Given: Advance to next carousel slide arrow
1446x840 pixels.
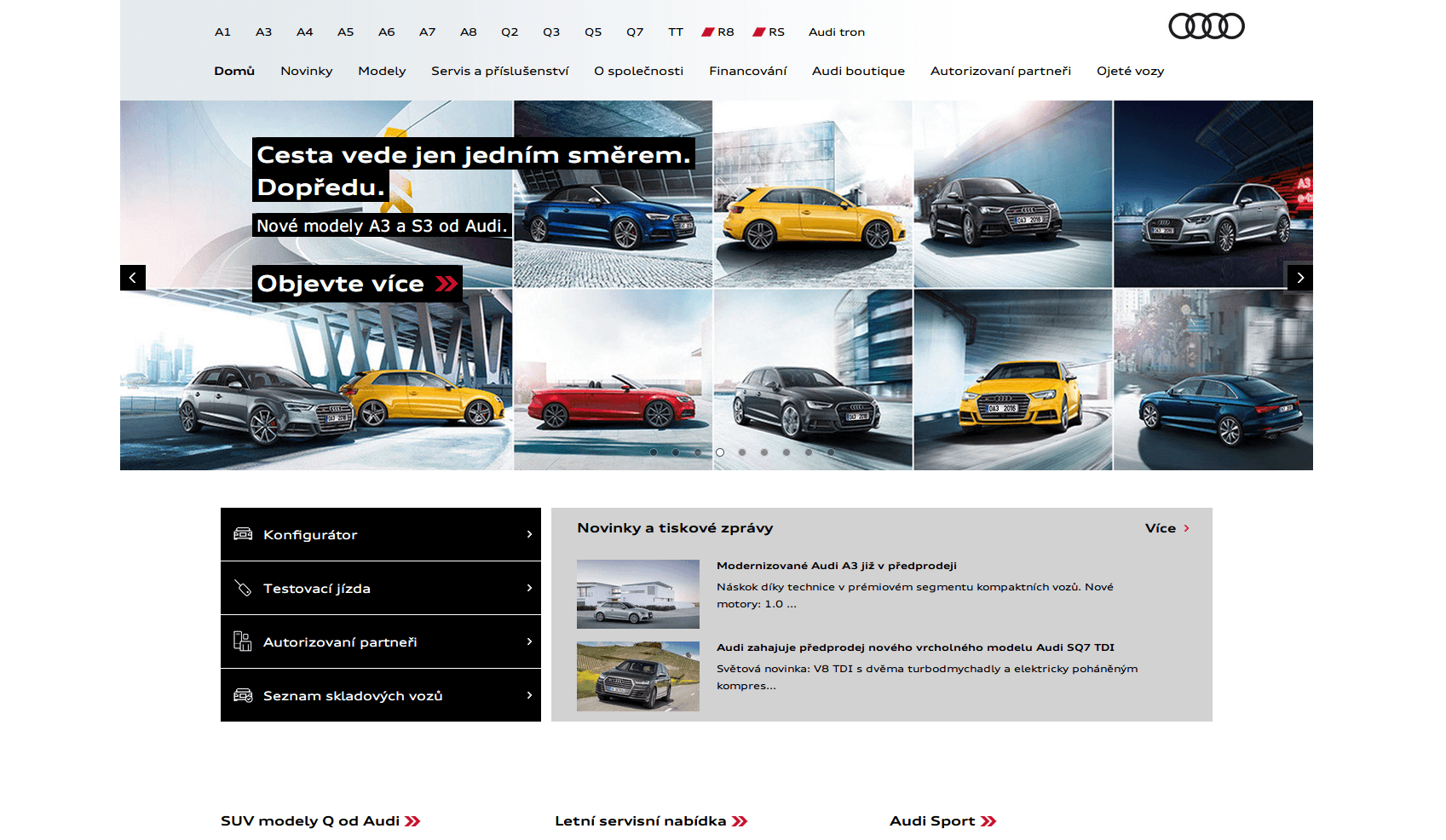Looking at the screenshot, I should (1300, 278).
